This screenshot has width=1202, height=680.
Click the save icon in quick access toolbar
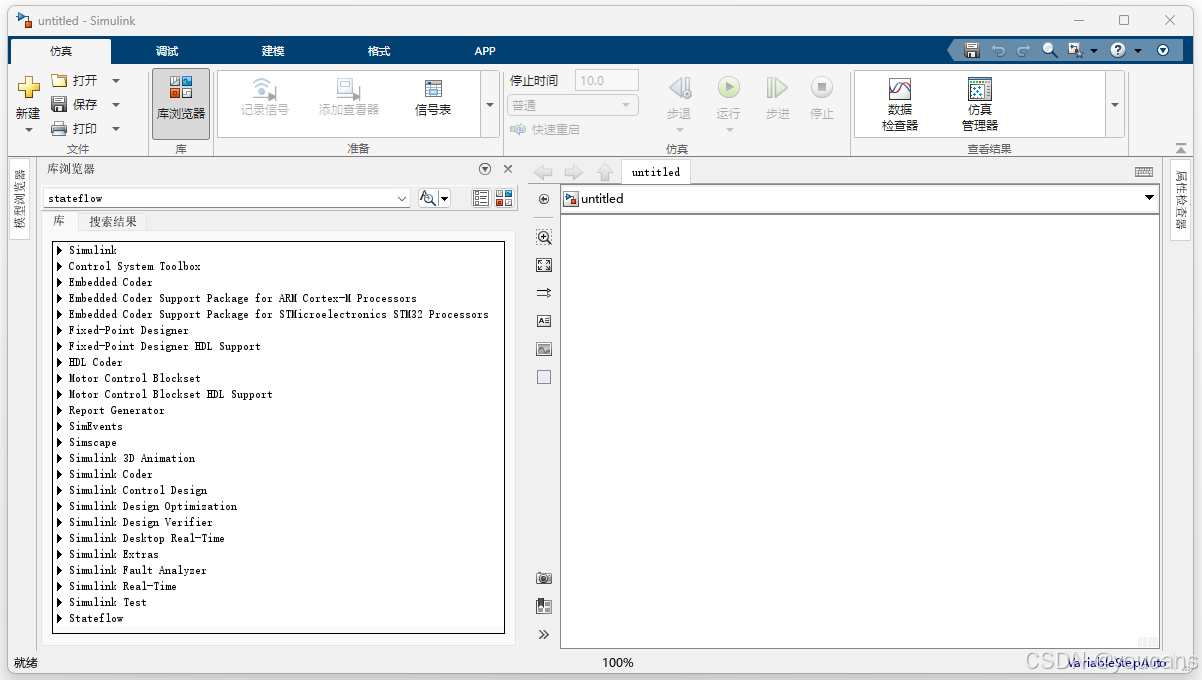coord(971,50)
